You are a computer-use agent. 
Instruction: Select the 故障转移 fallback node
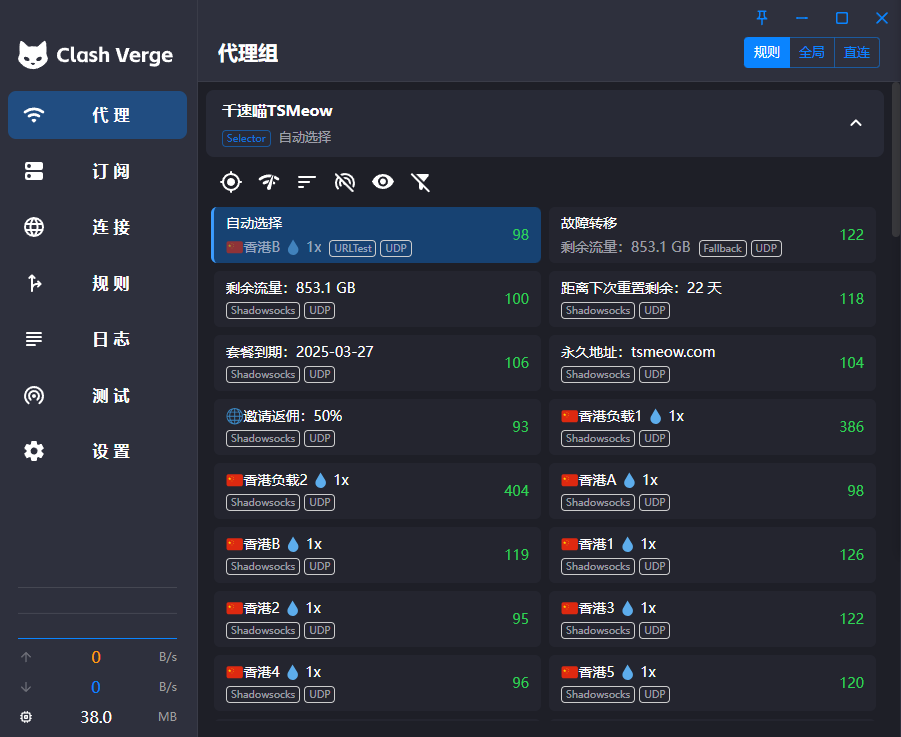point(712,235)
